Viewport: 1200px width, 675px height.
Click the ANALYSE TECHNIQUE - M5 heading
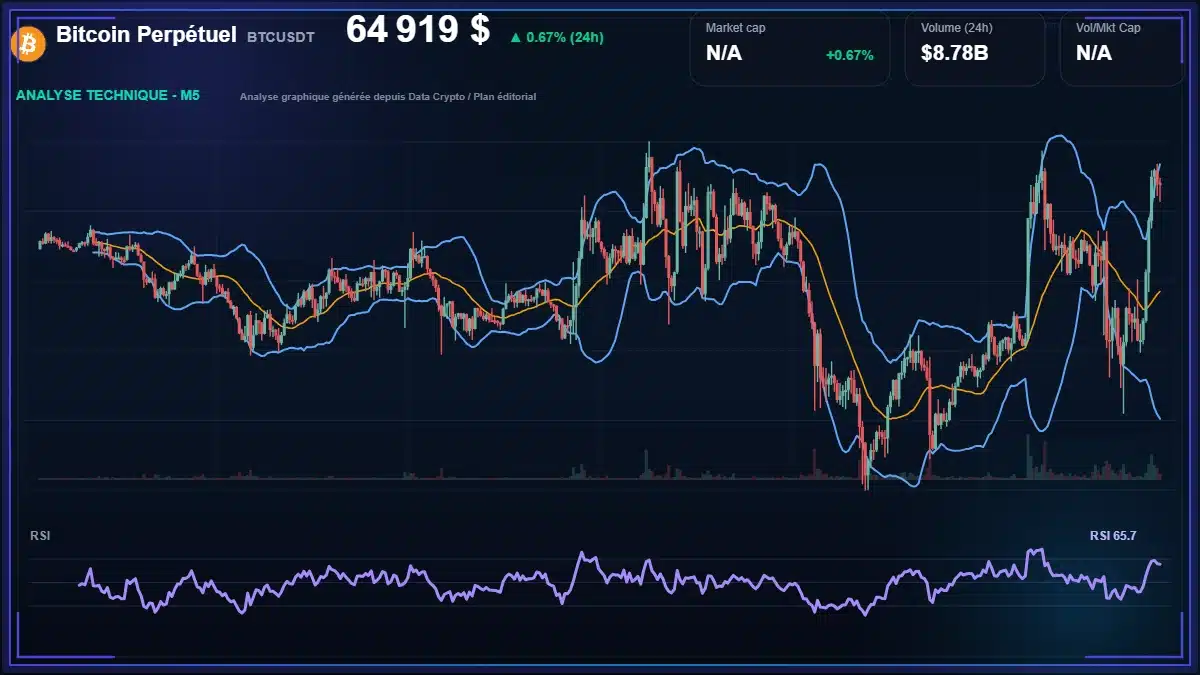pos(108,96)
